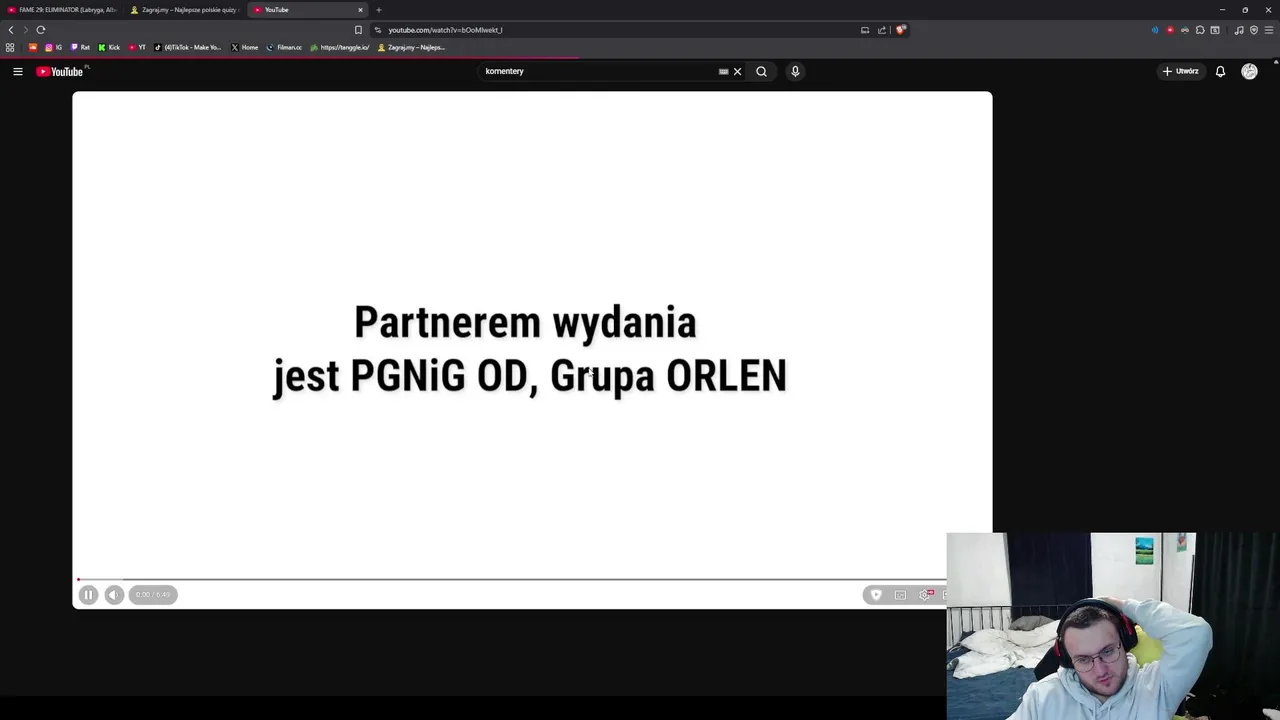
Task: Seek on the video progress bar
Action: point(512,579)
